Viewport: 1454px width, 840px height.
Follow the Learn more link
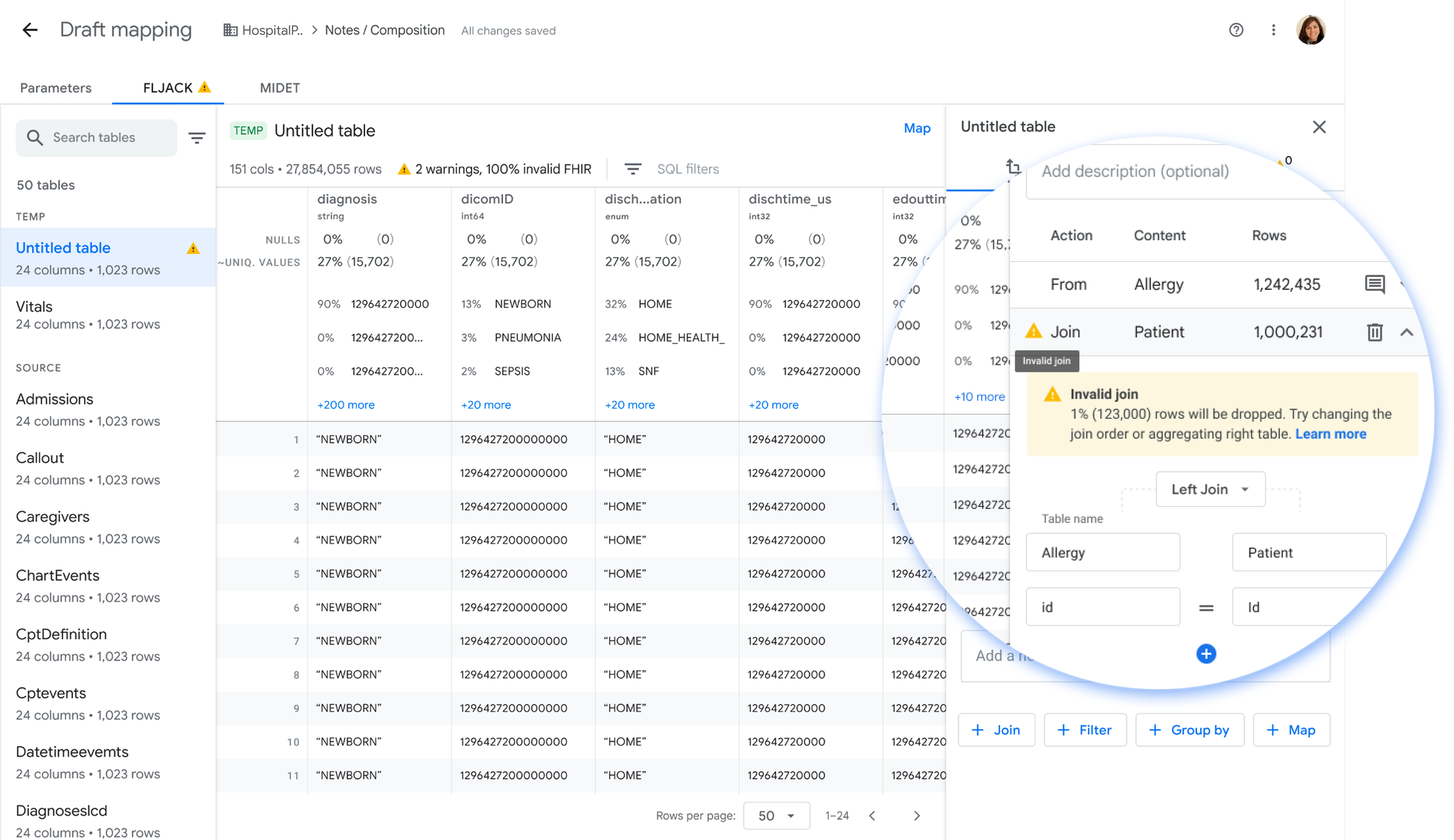tap(1330, 434)
